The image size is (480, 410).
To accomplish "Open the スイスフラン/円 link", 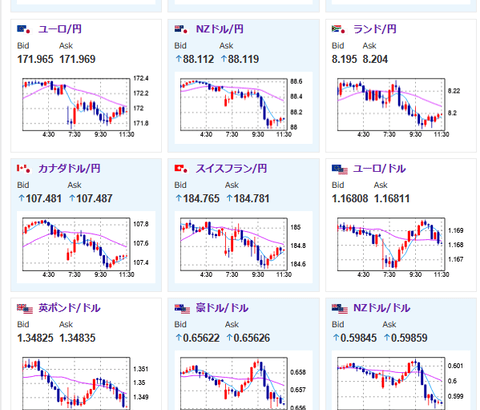I will (x=231, y=169).
